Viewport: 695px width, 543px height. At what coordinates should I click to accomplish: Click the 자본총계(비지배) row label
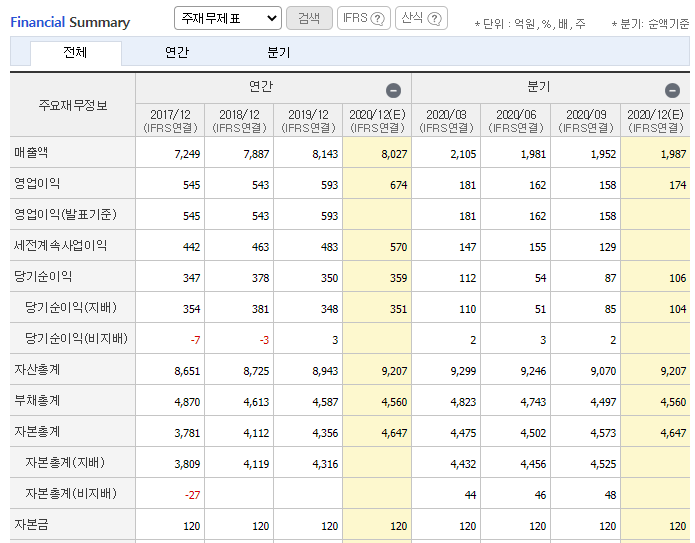71,494
